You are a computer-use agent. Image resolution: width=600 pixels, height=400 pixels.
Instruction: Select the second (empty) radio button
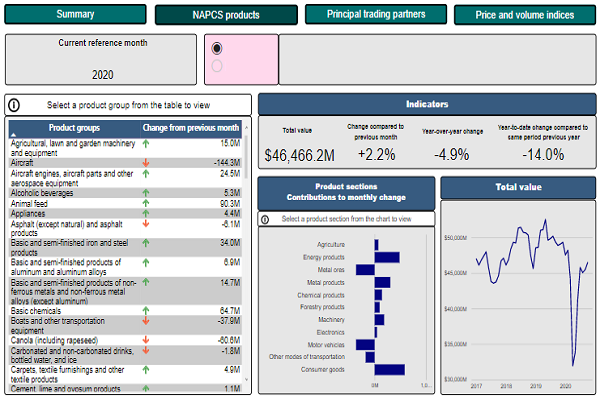tap(217, 66)
